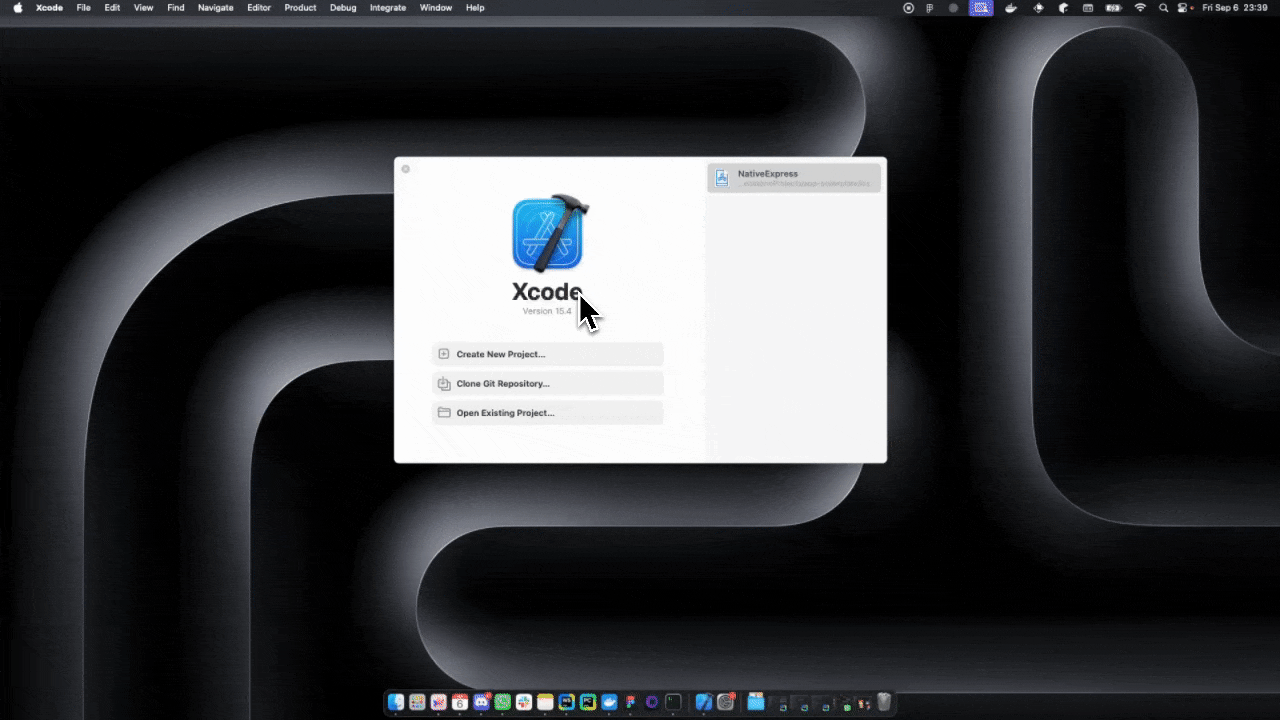Open System Settings from the Dock
Image resolution: width=1280 pixels, height=720 pixels.
coord(726,702)
